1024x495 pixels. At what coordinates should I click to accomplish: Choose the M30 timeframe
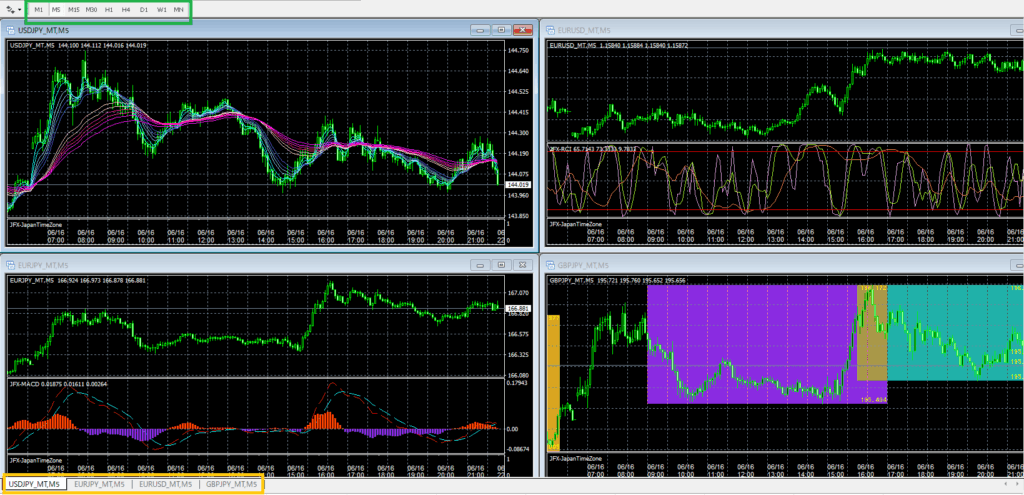[91, 10]
